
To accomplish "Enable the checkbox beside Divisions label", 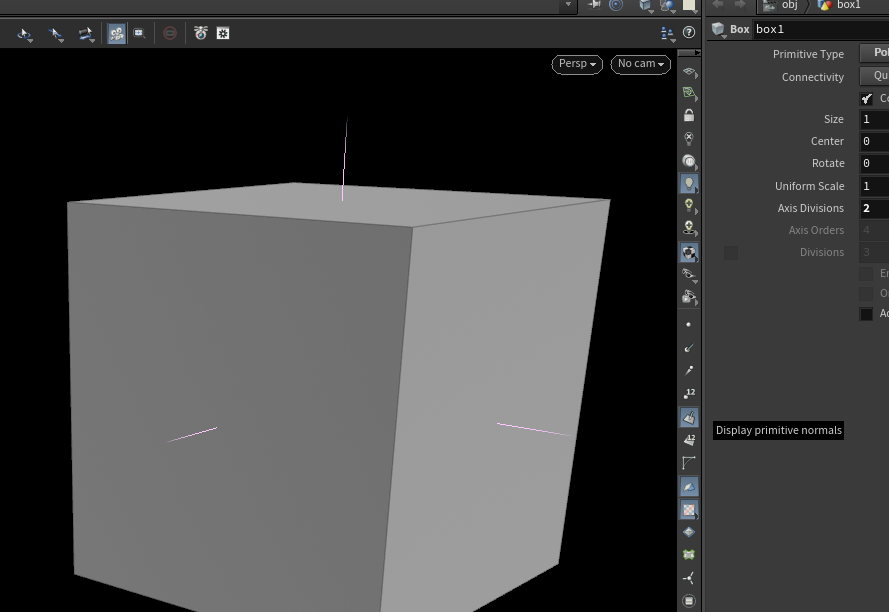I will pyautogui.click(x=731, y=253).
